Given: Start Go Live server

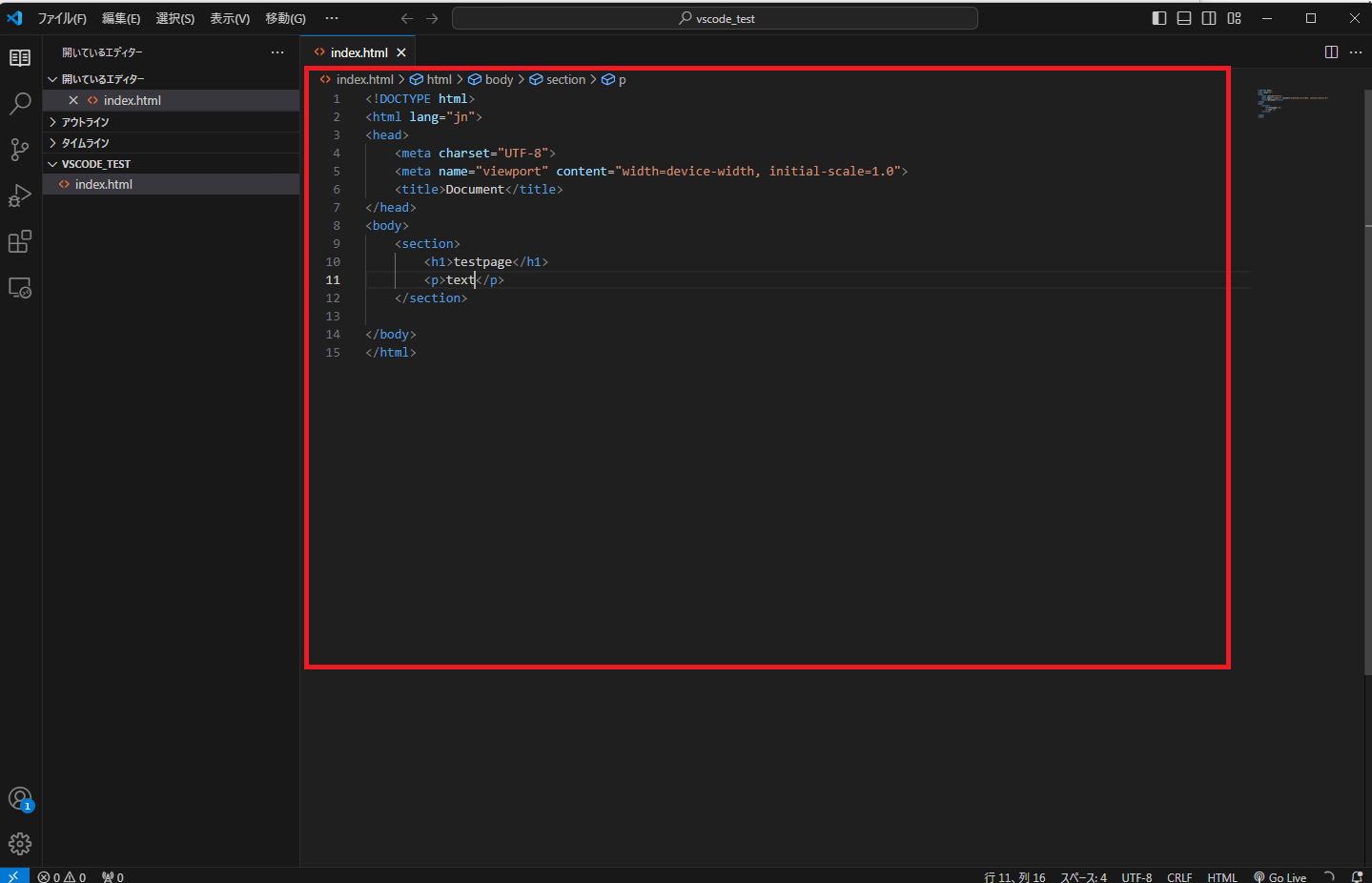Looking at the screenshot, I should [1280, 877].
